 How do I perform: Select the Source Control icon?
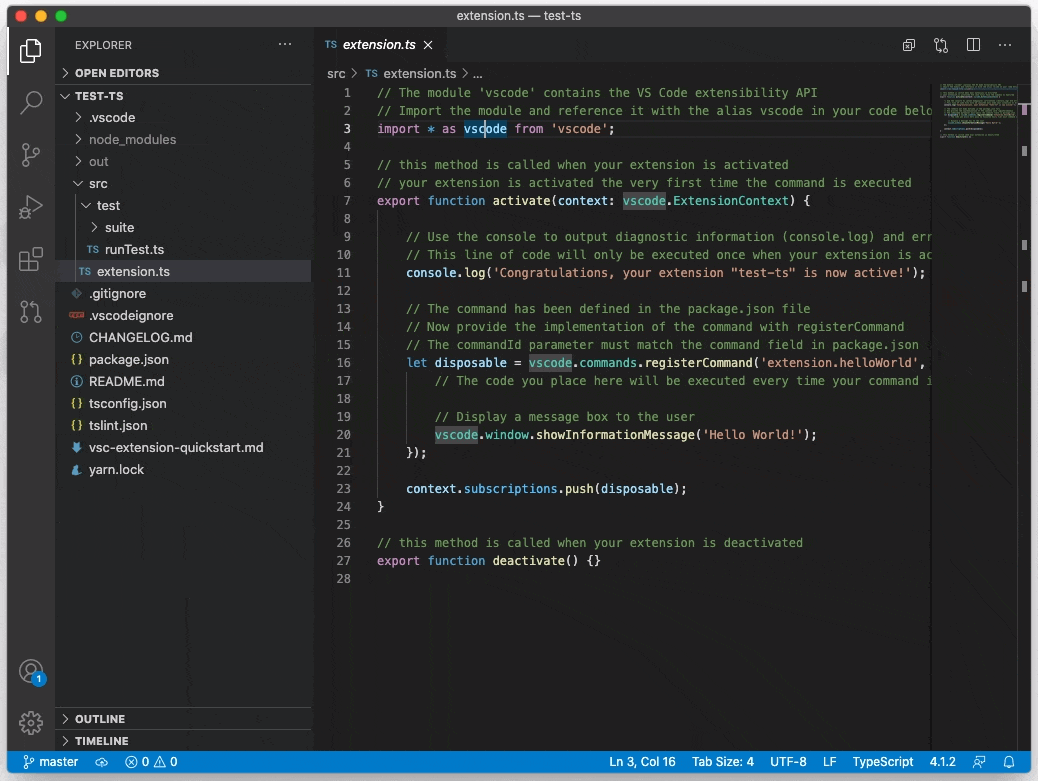(x=30, y=155)
